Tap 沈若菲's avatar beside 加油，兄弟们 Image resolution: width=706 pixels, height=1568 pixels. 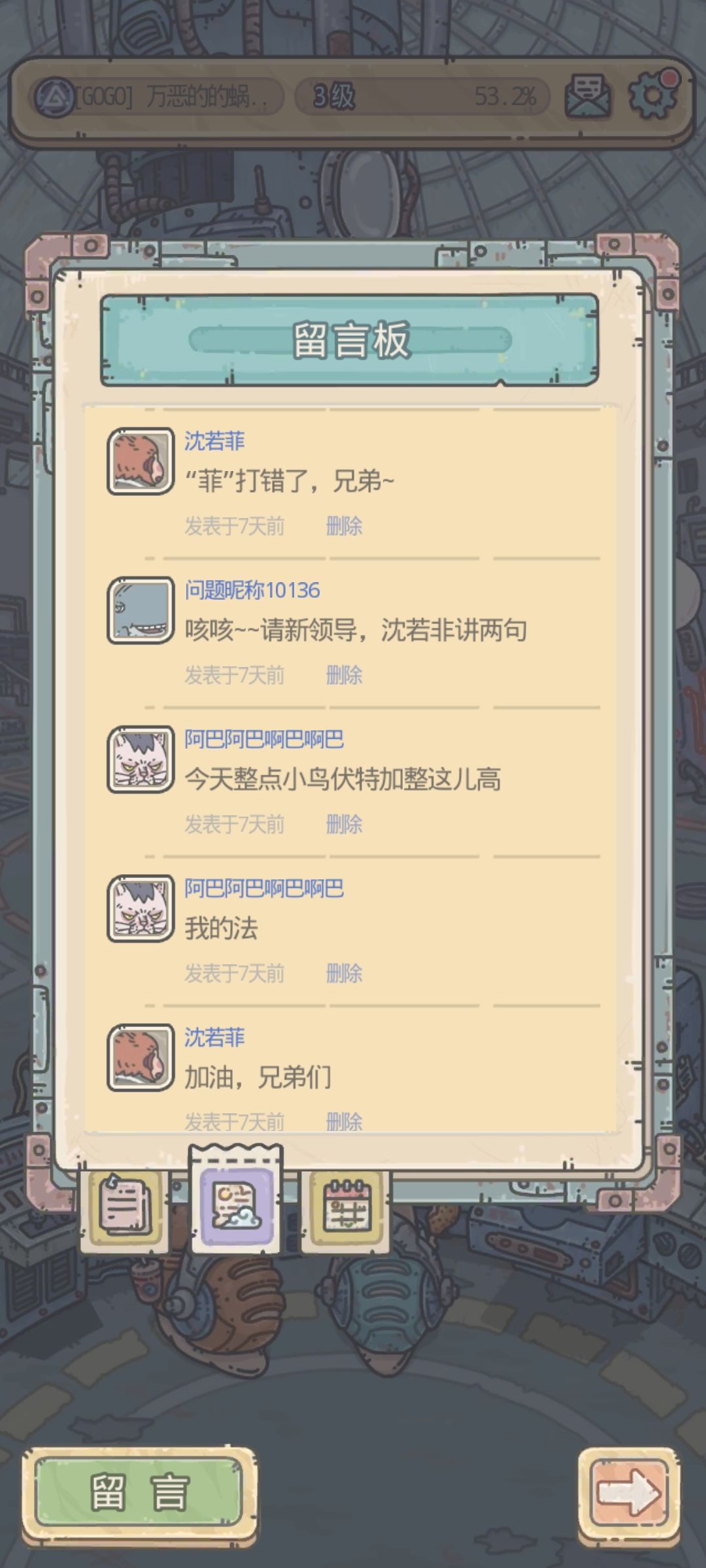[x=141, y=1057]
